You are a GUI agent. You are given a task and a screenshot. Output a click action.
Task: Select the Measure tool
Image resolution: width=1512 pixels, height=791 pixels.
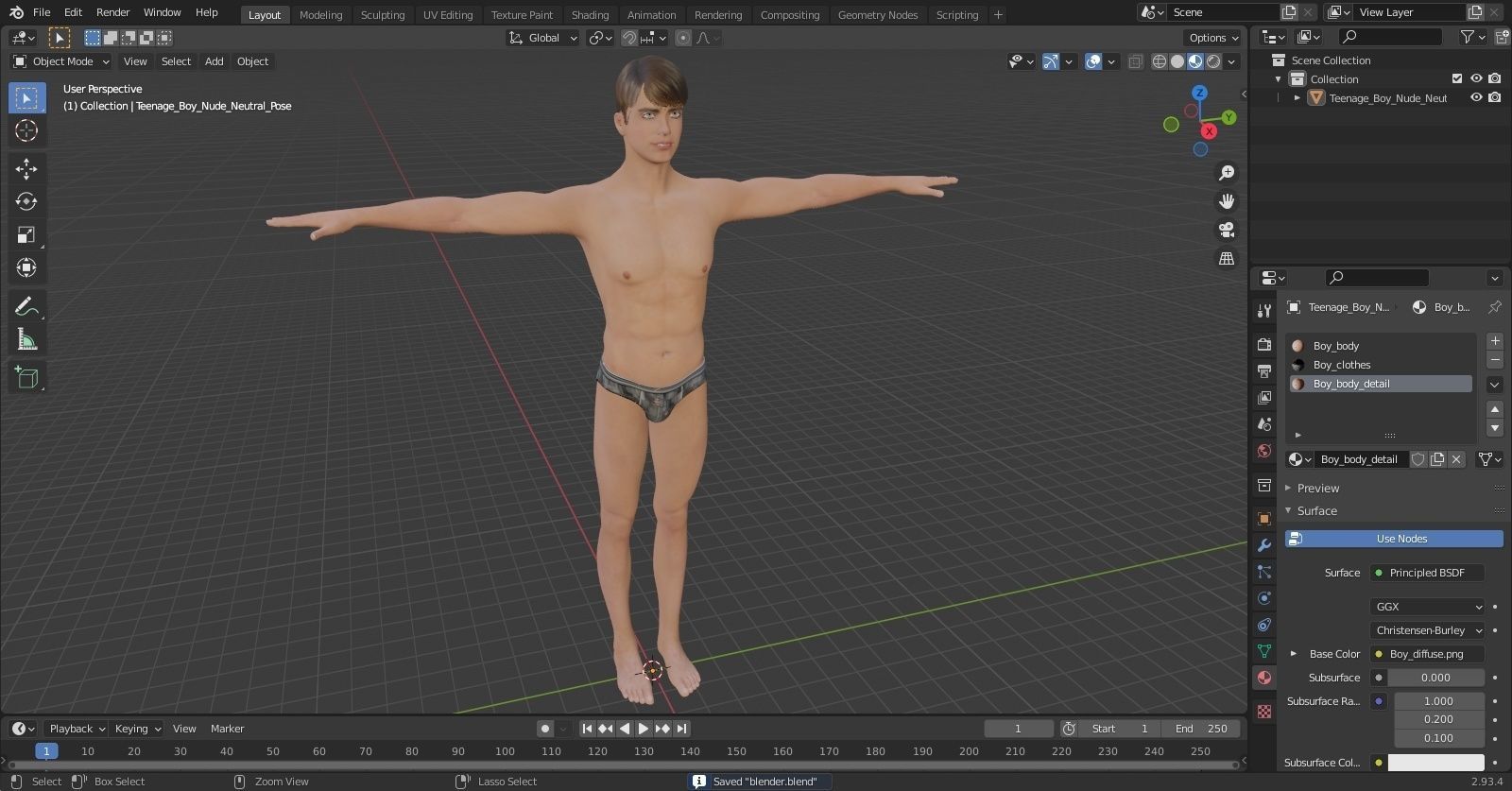(x=26, y=339)
